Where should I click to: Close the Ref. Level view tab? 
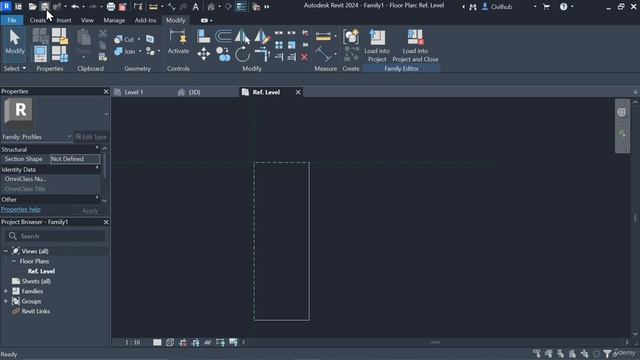(x=298, y=92)
